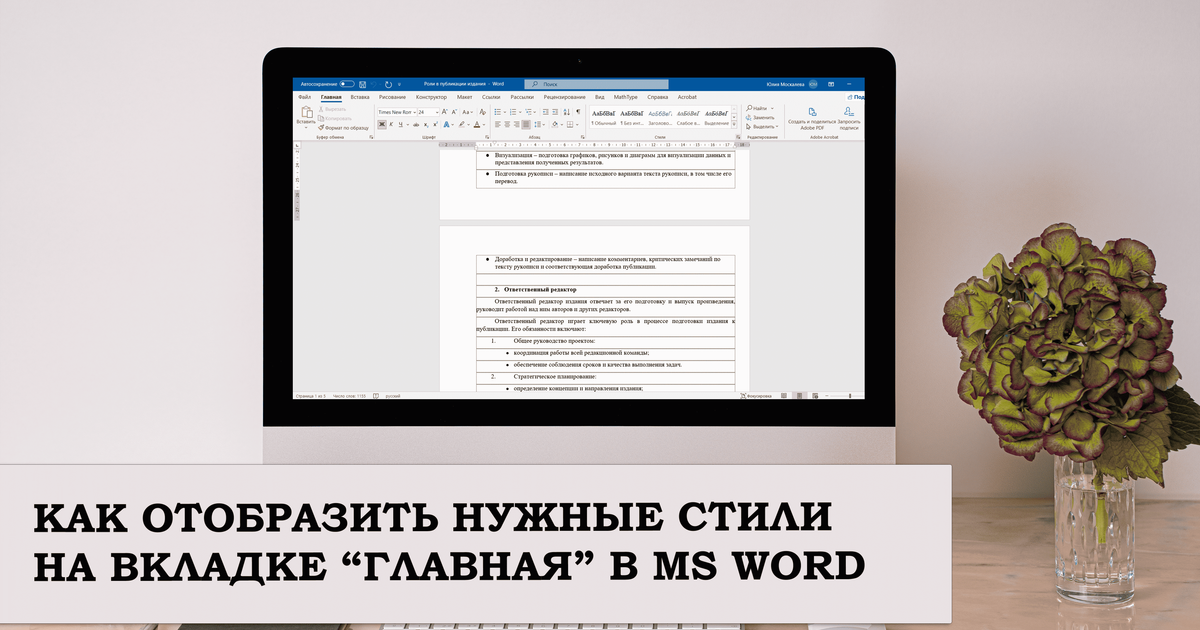Click the Поиск search box
The image size is (1200, 630).
pyautogui.click(x=596, y=84)
